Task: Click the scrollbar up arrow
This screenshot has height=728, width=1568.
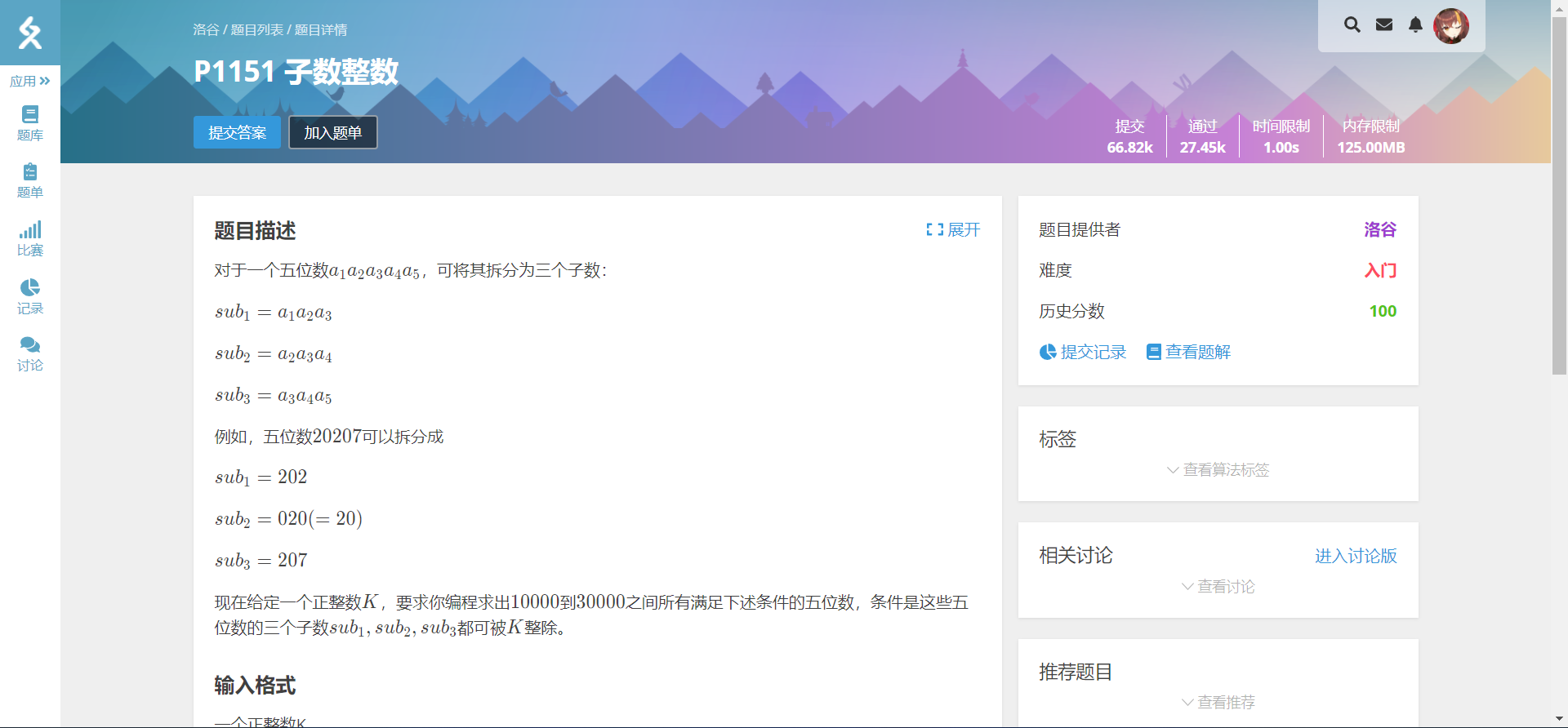Action: (x=1559, y=7)
